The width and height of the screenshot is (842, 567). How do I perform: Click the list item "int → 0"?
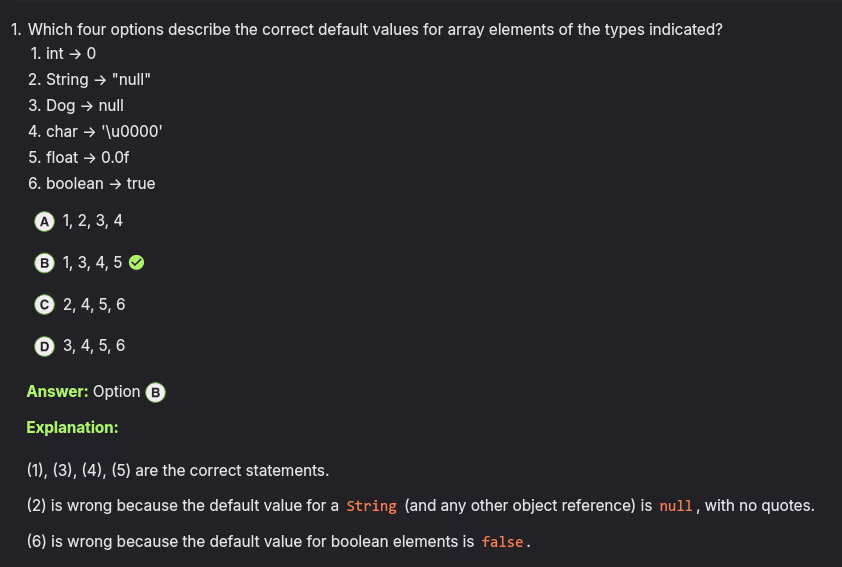point(70,54)
